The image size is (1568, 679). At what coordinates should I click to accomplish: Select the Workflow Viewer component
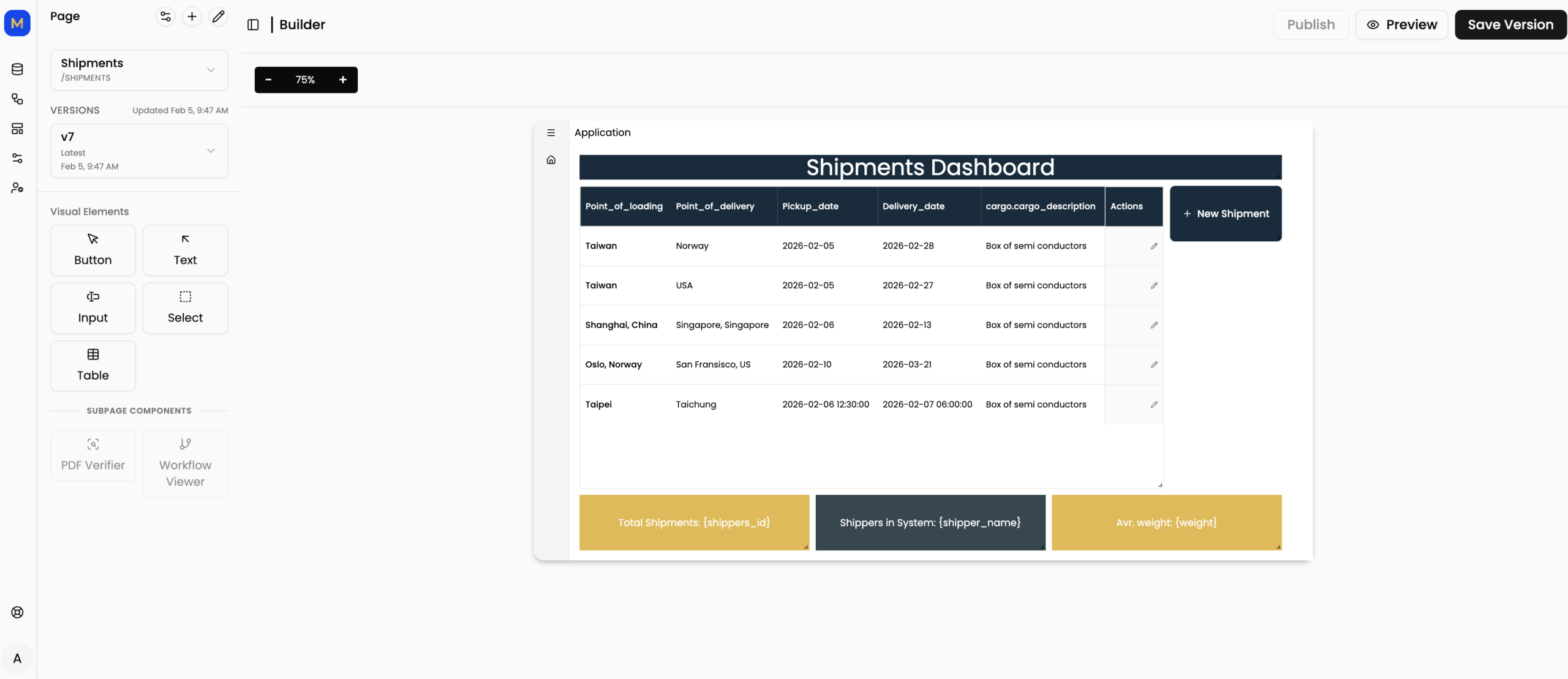[x=185, y=463]
